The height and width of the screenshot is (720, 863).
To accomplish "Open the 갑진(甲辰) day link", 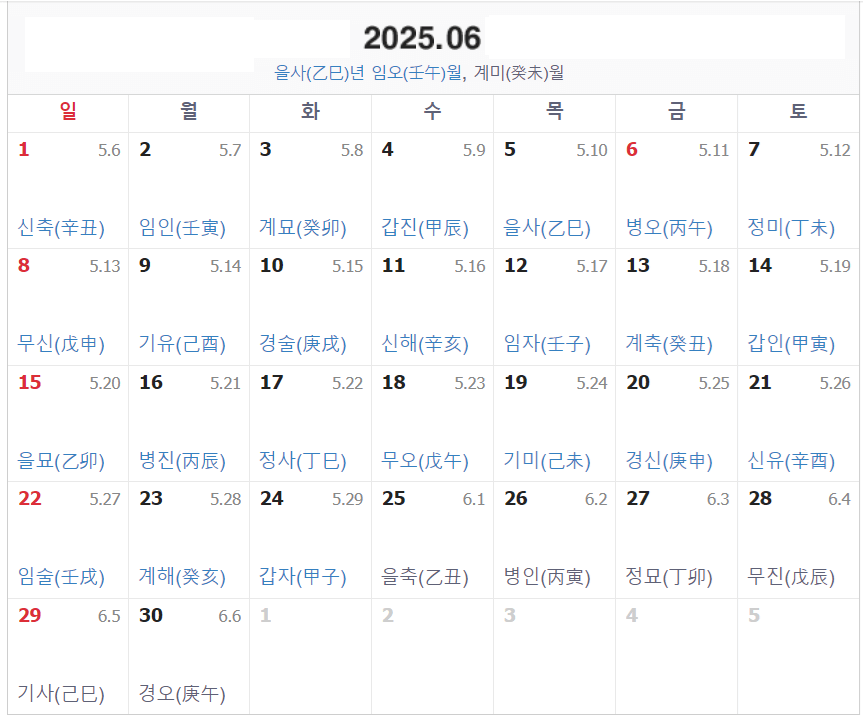I will [x=425, y=227].
